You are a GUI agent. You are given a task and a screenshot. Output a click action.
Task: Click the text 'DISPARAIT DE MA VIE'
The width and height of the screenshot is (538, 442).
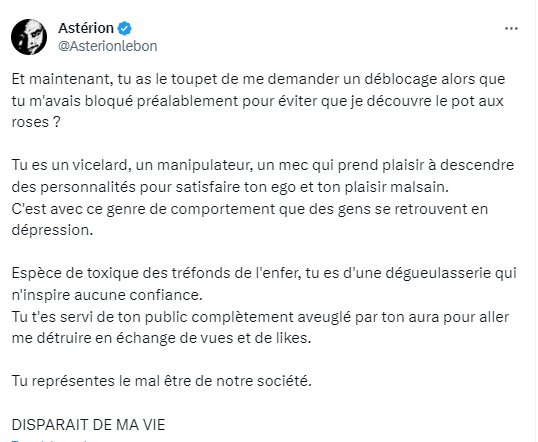point(89,425)
